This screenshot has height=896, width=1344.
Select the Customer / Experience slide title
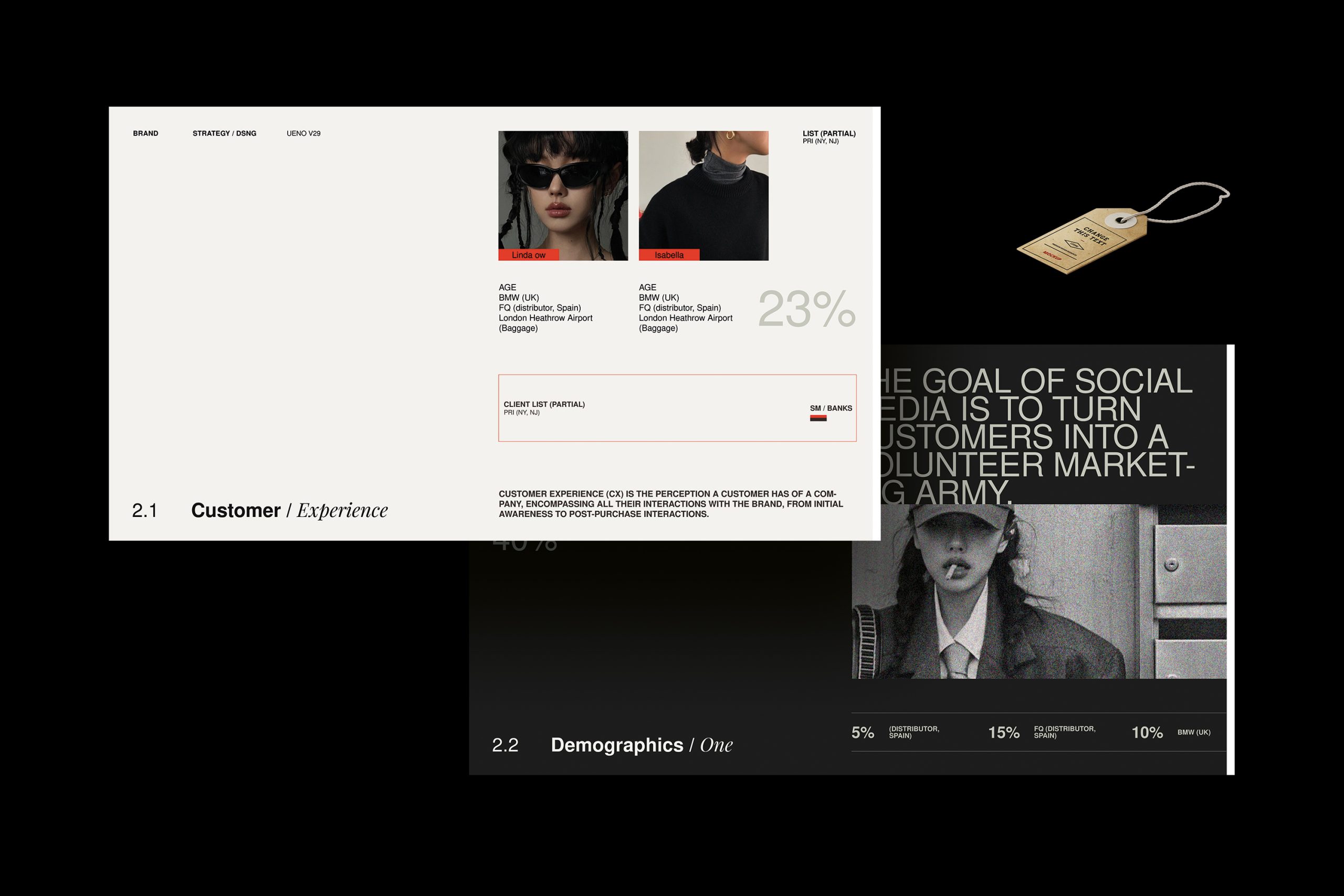pos(289,510)
